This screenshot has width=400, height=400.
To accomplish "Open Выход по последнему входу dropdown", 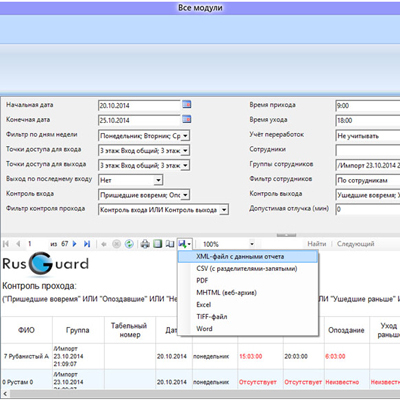I will coord(158,180).
